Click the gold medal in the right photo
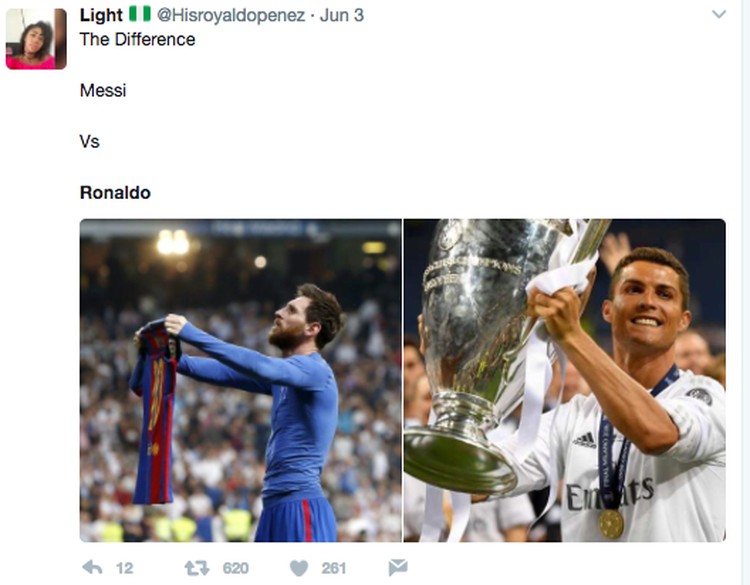The image size is (750, 585). (611, 523)
